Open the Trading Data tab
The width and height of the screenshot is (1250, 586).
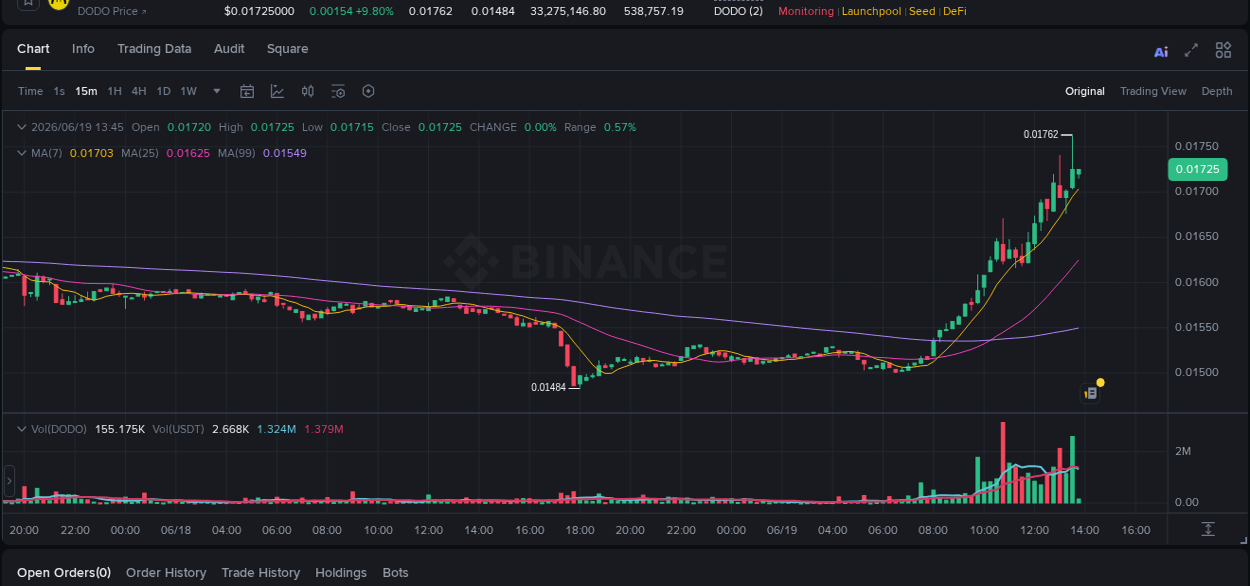pos(154,49)
